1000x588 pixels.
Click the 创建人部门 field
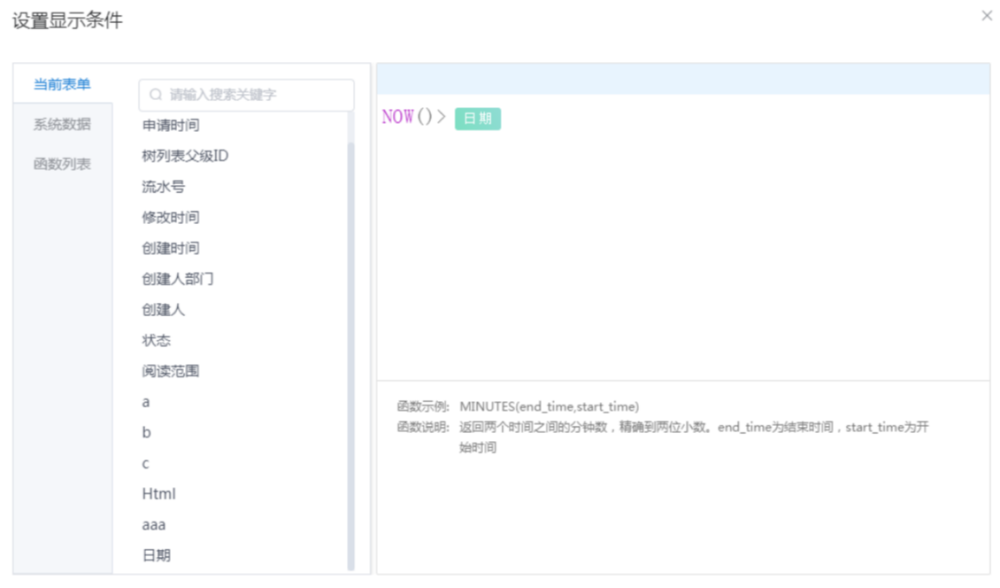pos(177,279)
